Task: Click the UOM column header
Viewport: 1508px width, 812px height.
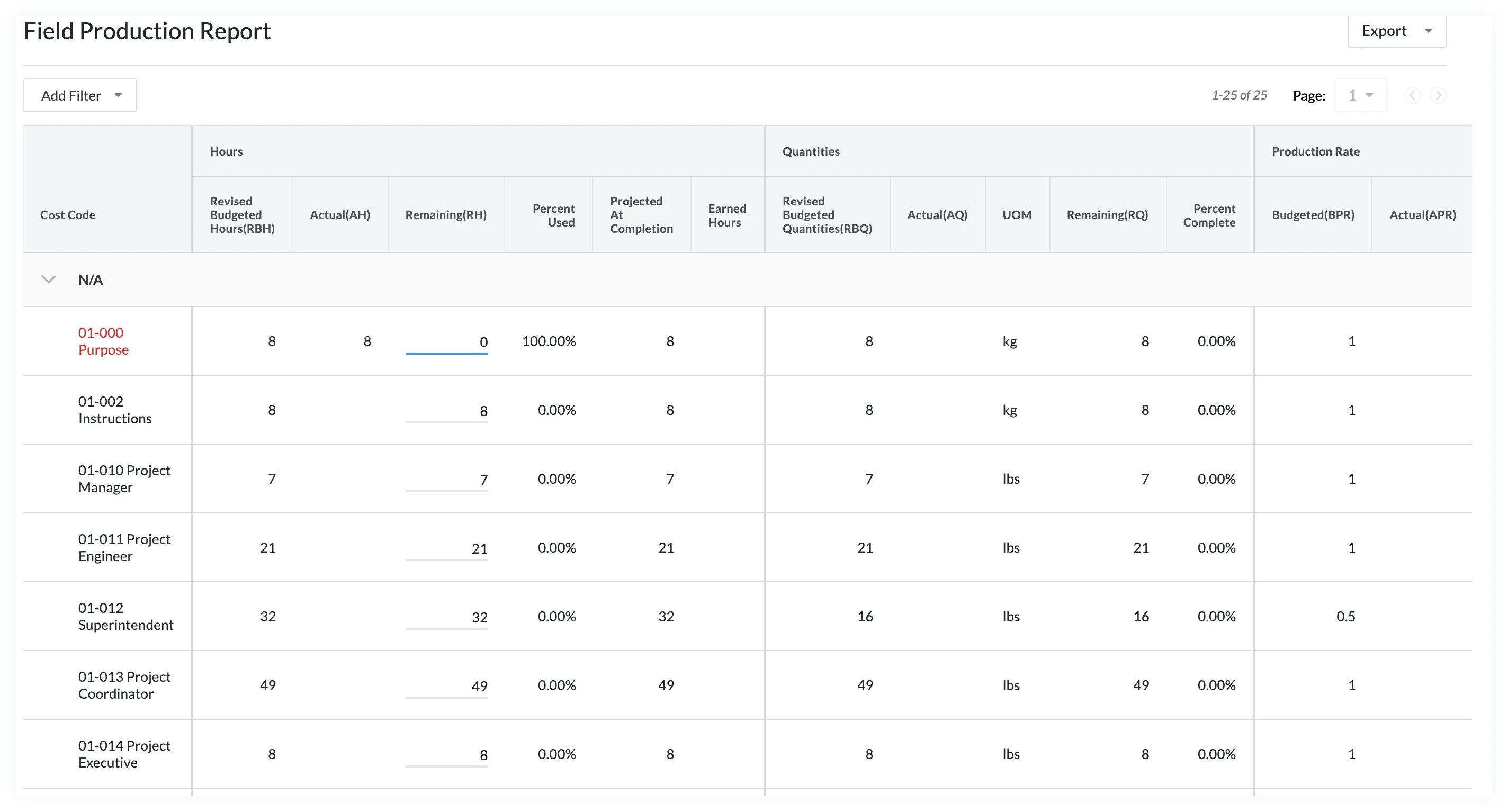Action: (1017, 215)
